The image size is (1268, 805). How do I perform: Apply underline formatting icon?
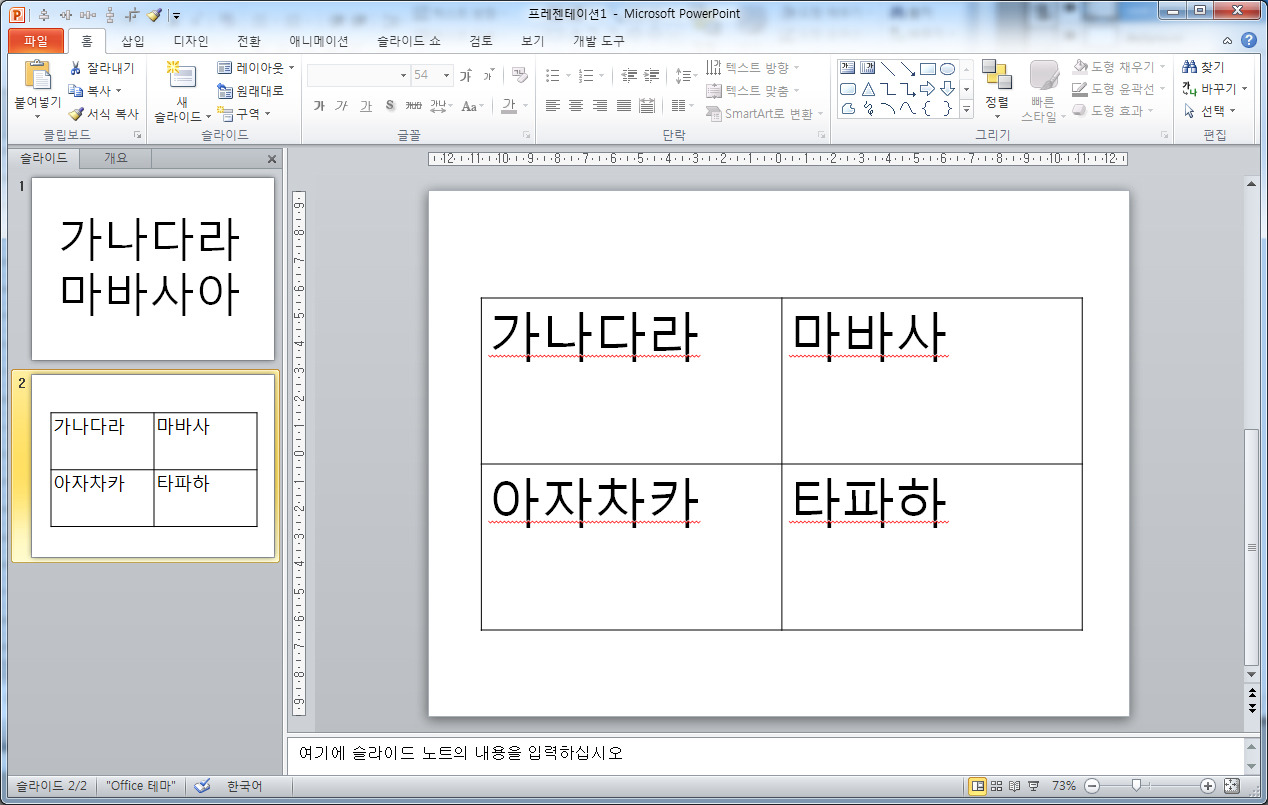tap(365, 106)
